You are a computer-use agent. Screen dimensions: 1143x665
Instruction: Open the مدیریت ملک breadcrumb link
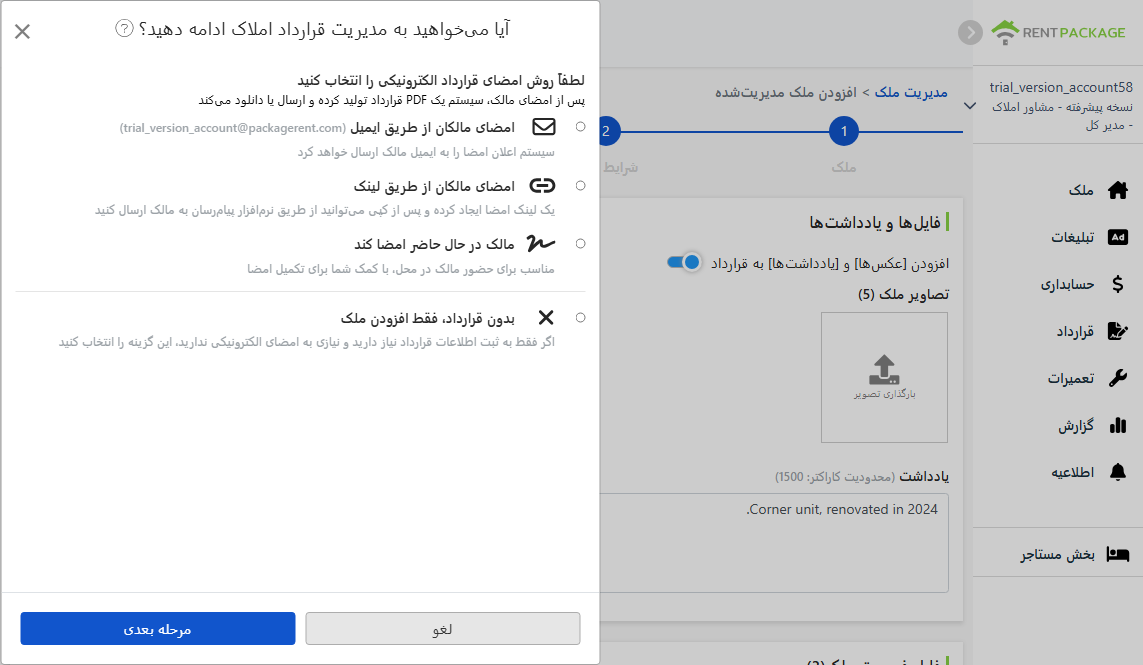coord(911,93)
